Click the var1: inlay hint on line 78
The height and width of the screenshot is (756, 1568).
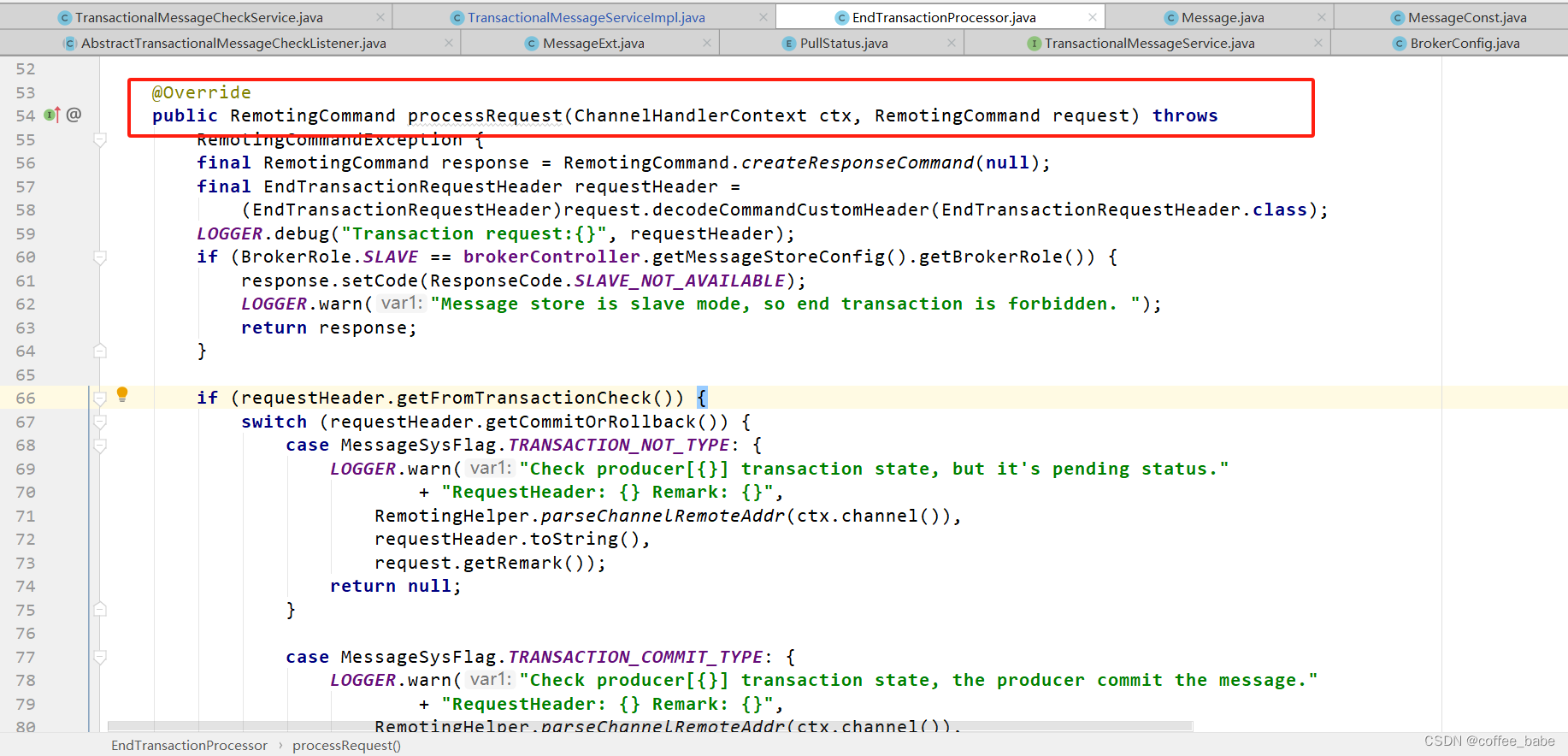coord(490,680)
